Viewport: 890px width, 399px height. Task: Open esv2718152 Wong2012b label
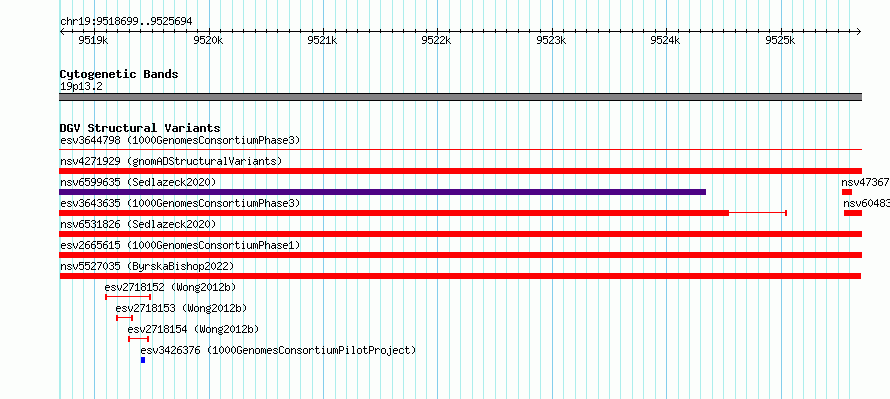point(170,287)
